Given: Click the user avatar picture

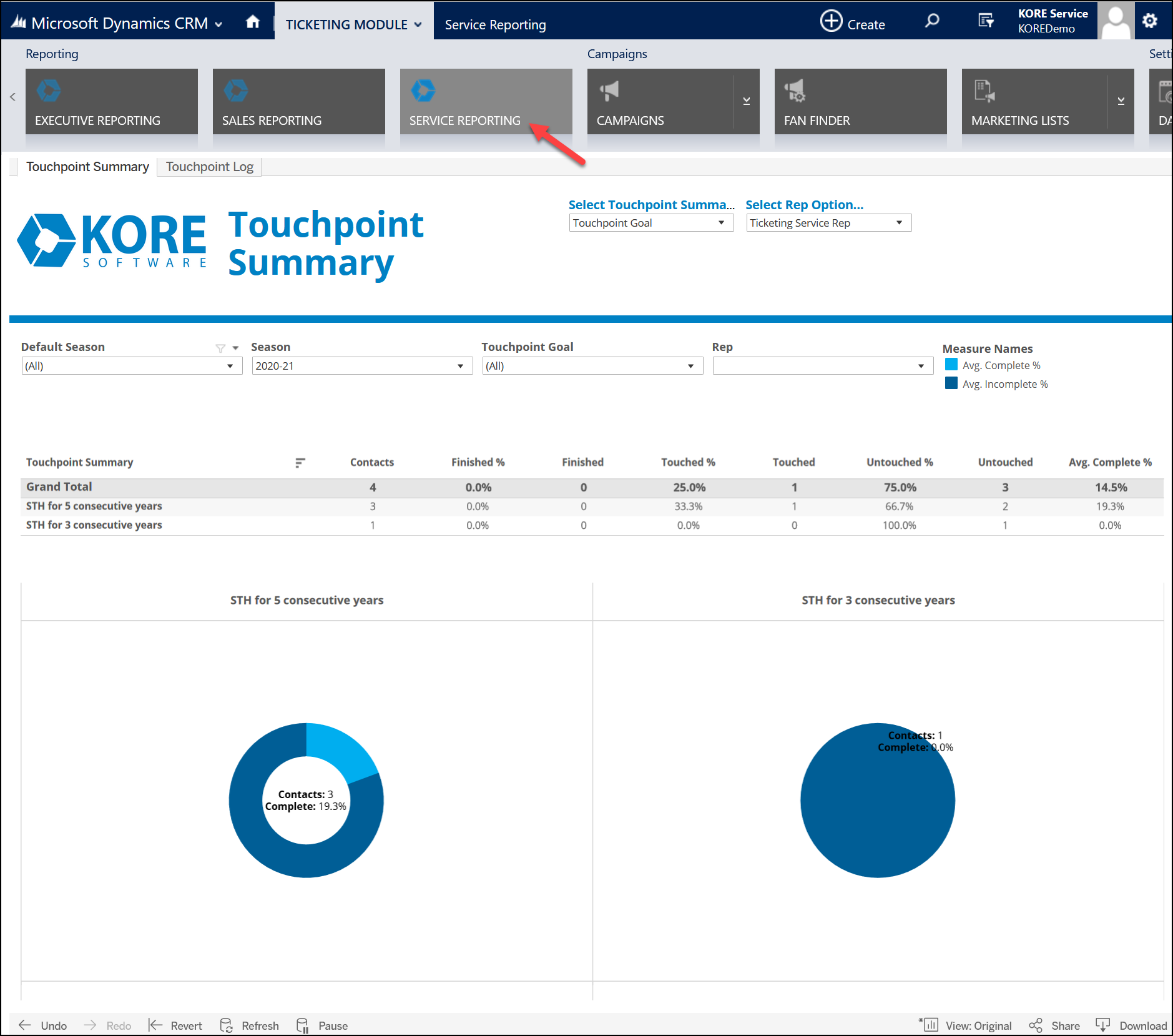Looking at the screenshot, I should point(1116,21).
